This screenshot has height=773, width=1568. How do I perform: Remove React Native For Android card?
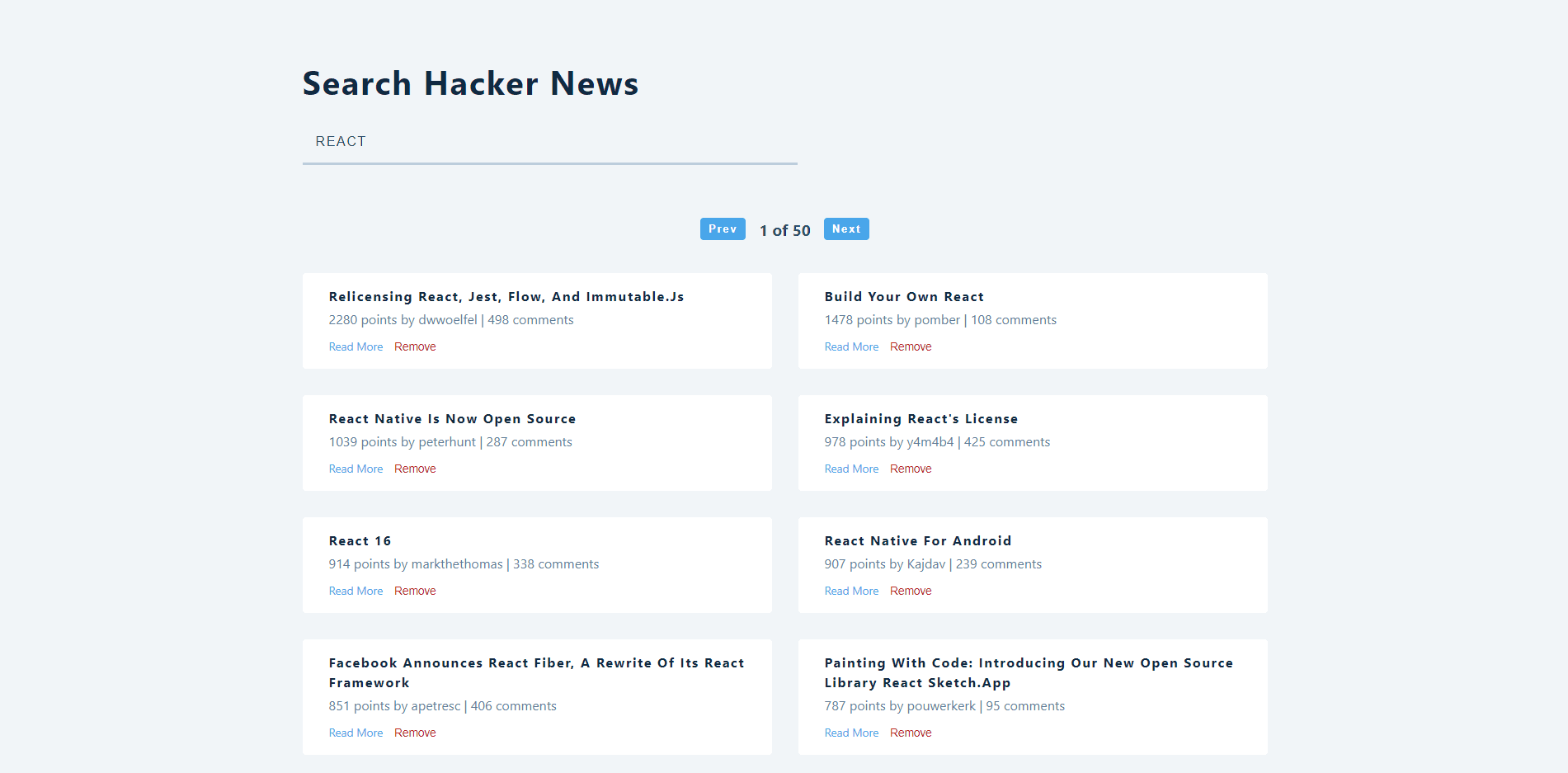click(x=911, y=592)
